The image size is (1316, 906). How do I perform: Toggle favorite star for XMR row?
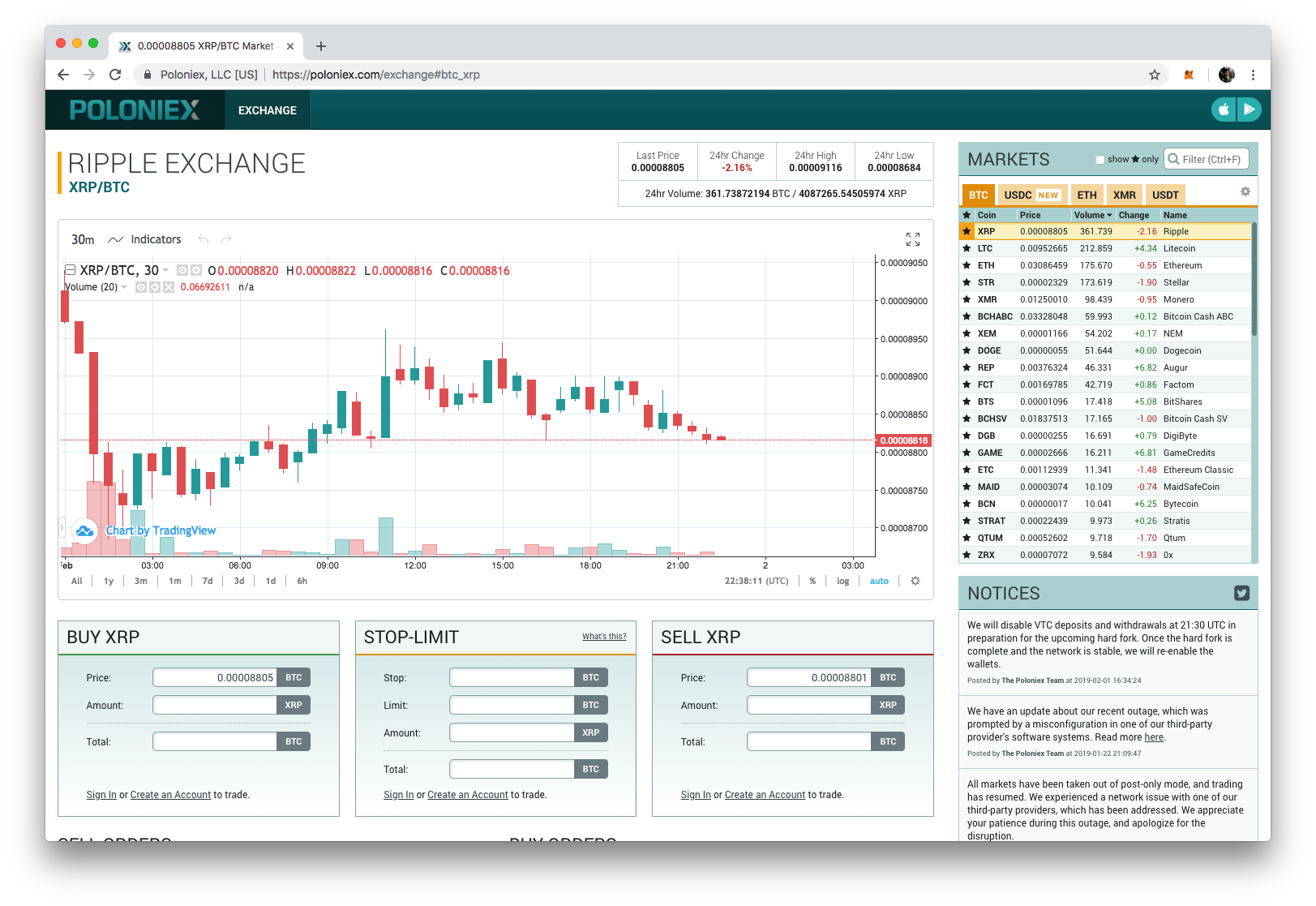coord(967,299)
